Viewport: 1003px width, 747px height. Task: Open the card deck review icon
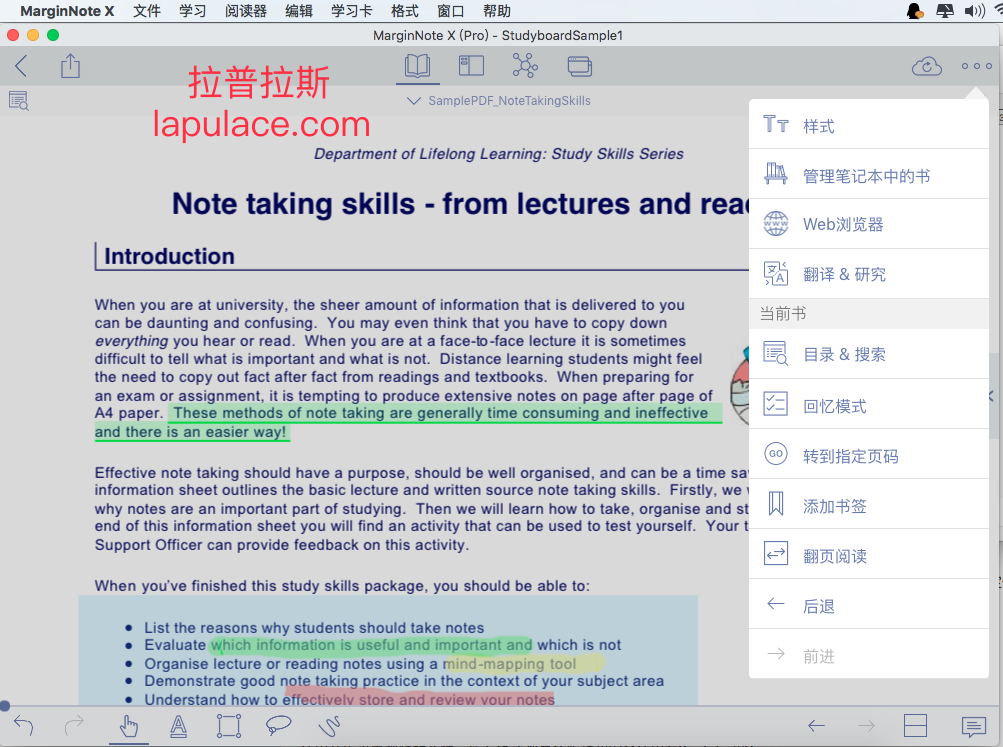click(580, 66)
